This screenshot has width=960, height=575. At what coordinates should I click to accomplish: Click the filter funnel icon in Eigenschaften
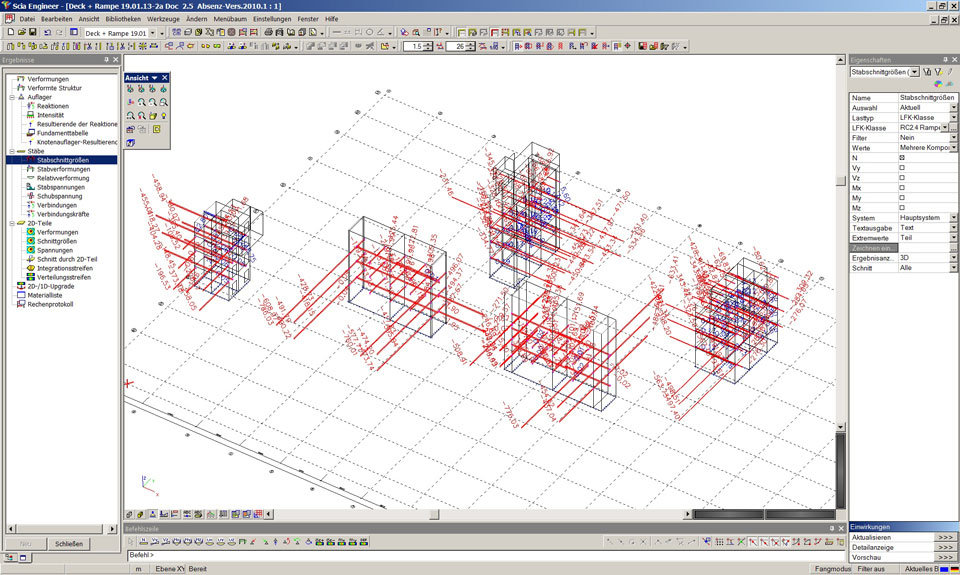(927, 72)
